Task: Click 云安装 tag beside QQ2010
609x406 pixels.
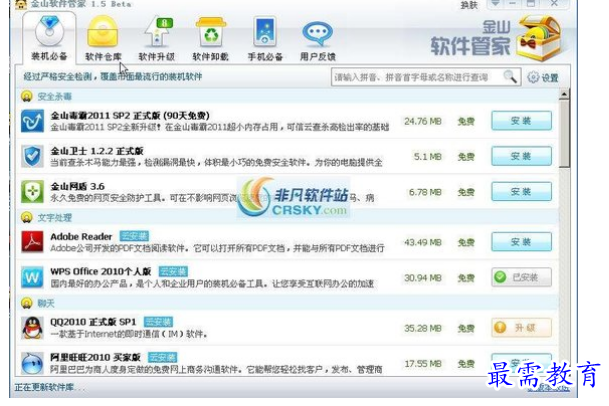Action: click(158, 322)
